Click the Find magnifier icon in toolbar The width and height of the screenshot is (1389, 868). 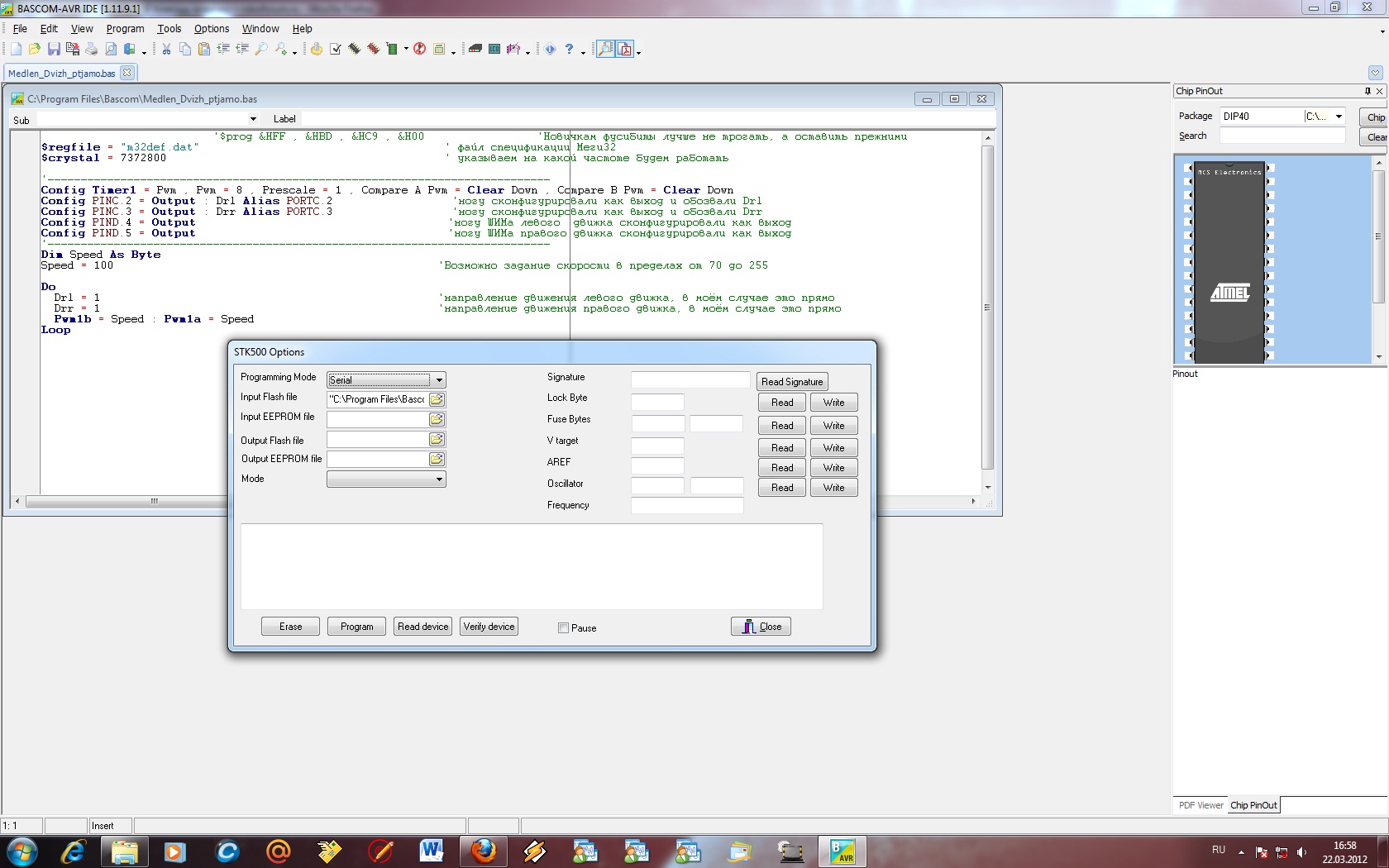coord(261,50)
